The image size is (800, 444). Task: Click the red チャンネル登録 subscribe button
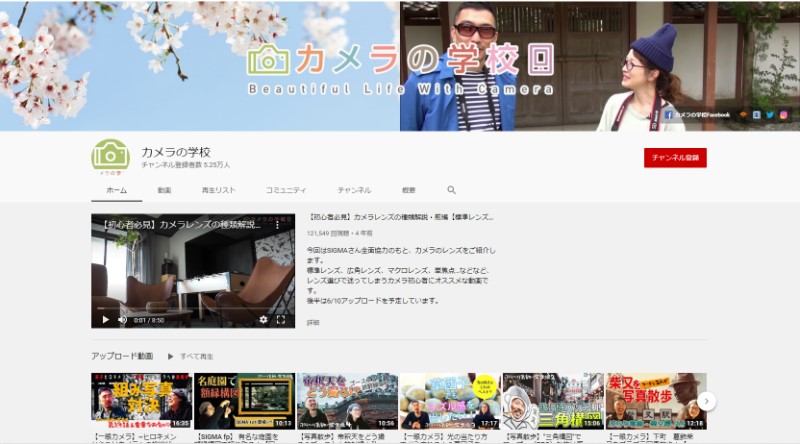675,158
